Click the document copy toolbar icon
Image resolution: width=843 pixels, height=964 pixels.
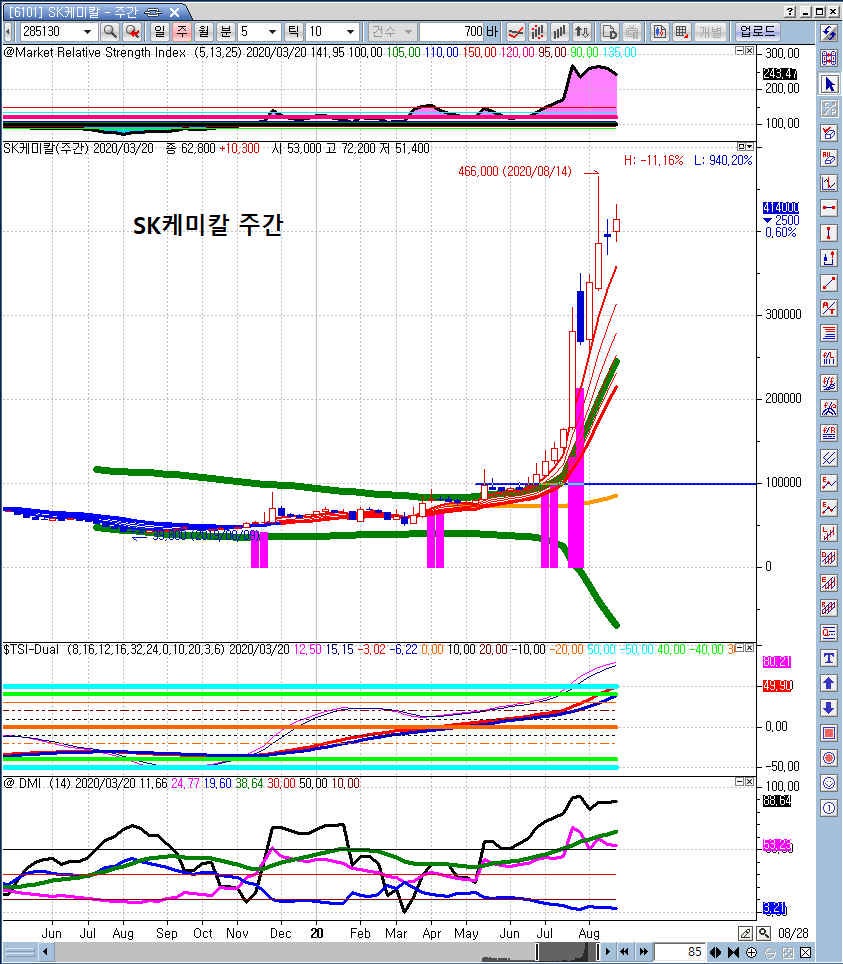pyautogui.click(x=609, y=31)
